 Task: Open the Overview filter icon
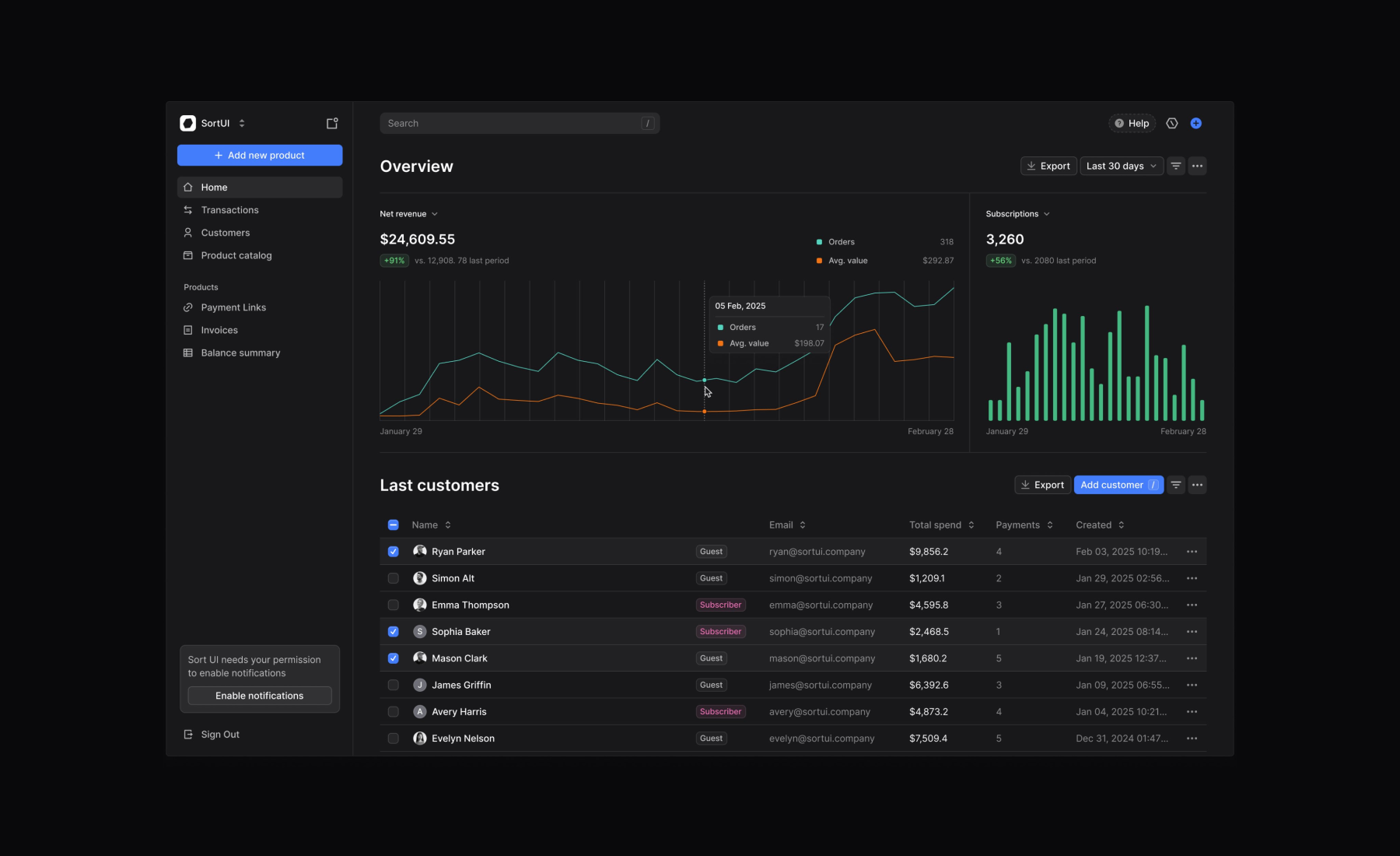[x=1176, y=166]
